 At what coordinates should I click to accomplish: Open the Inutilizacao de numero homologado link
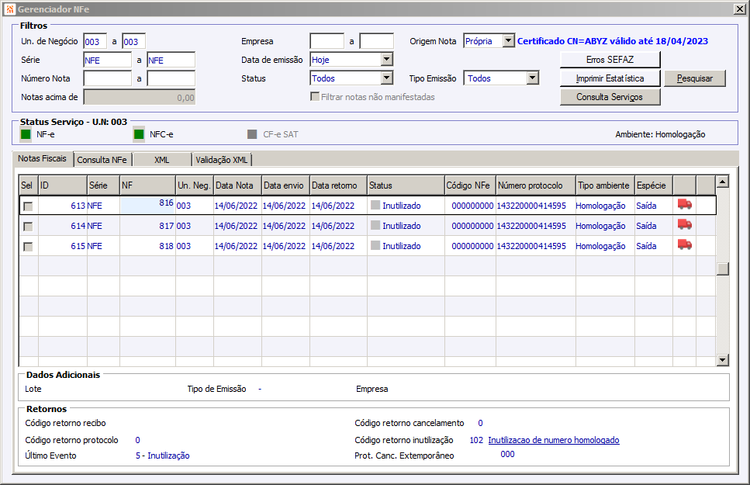pyautogui.click(x=553, y=440)
